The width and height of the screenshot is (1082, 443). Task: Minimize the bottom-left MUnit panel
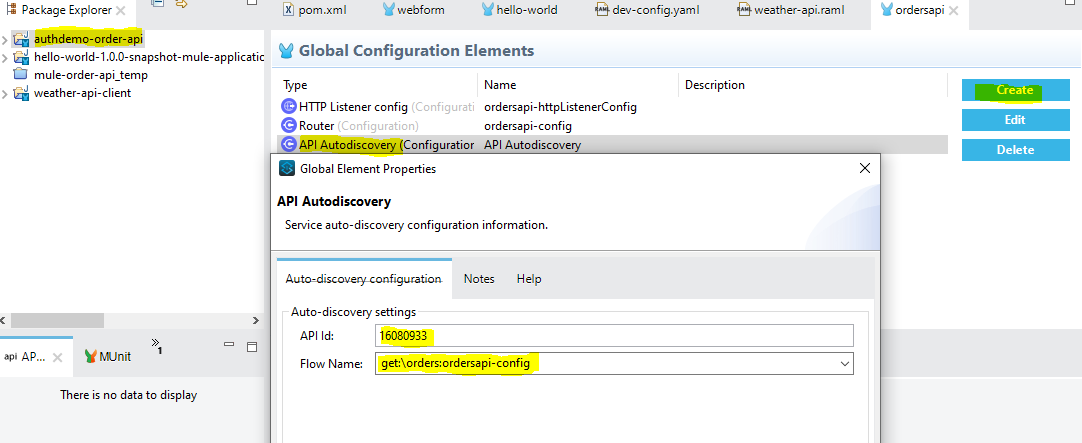[x=229, y=346]
